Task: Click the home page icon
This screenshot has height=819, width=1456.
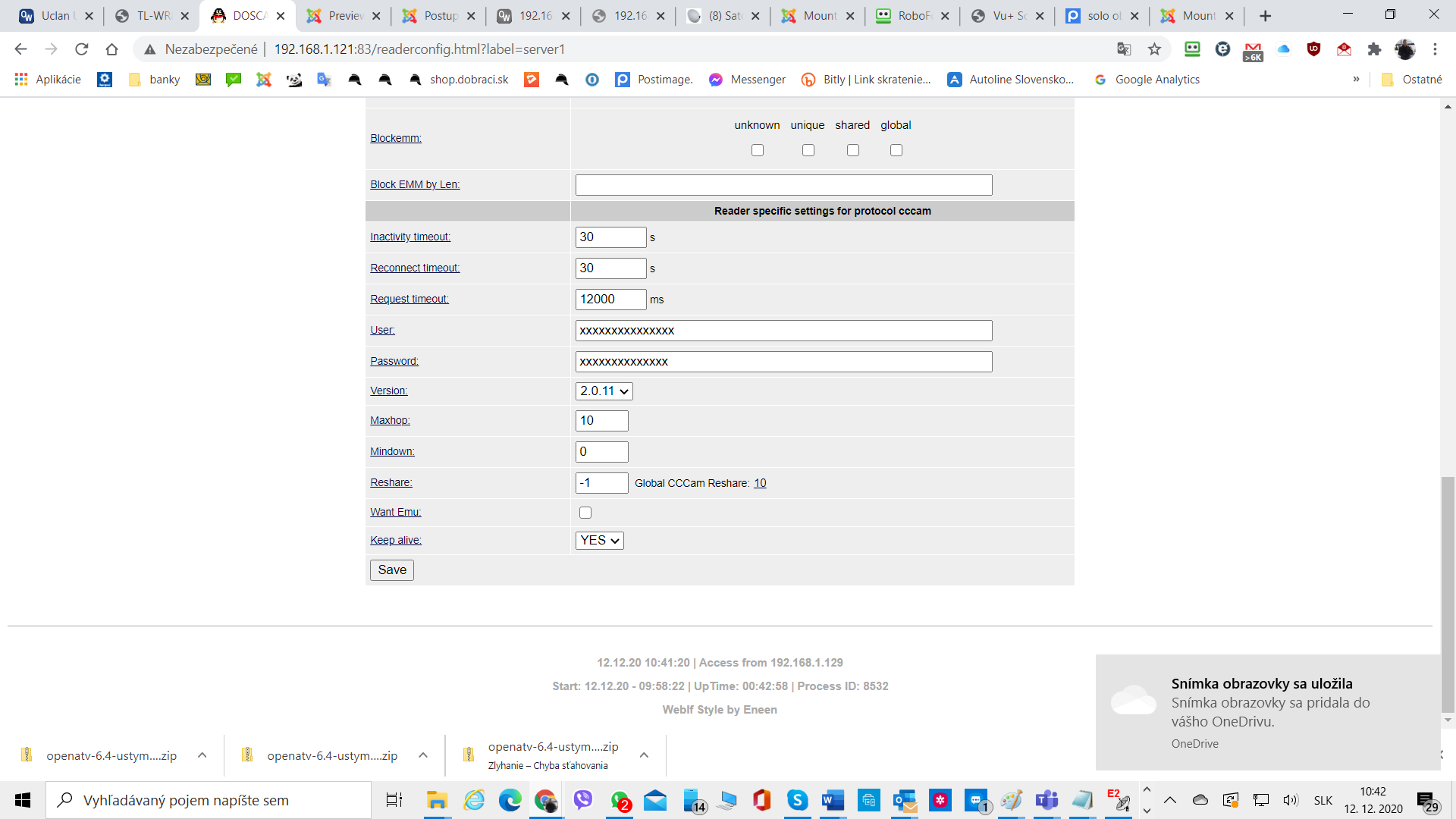Action: click(x=112, y=49)
